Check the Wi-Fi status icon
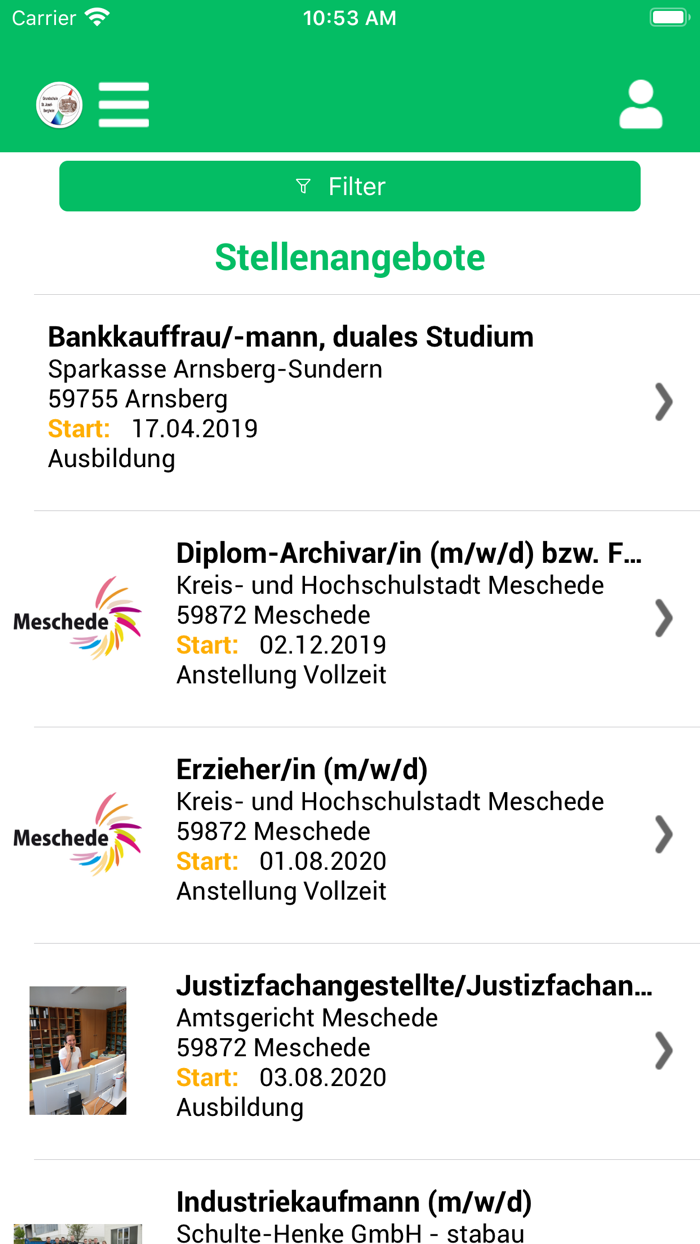The height and width of the screenshot is (1244, 700). click(x=97, y=18)
